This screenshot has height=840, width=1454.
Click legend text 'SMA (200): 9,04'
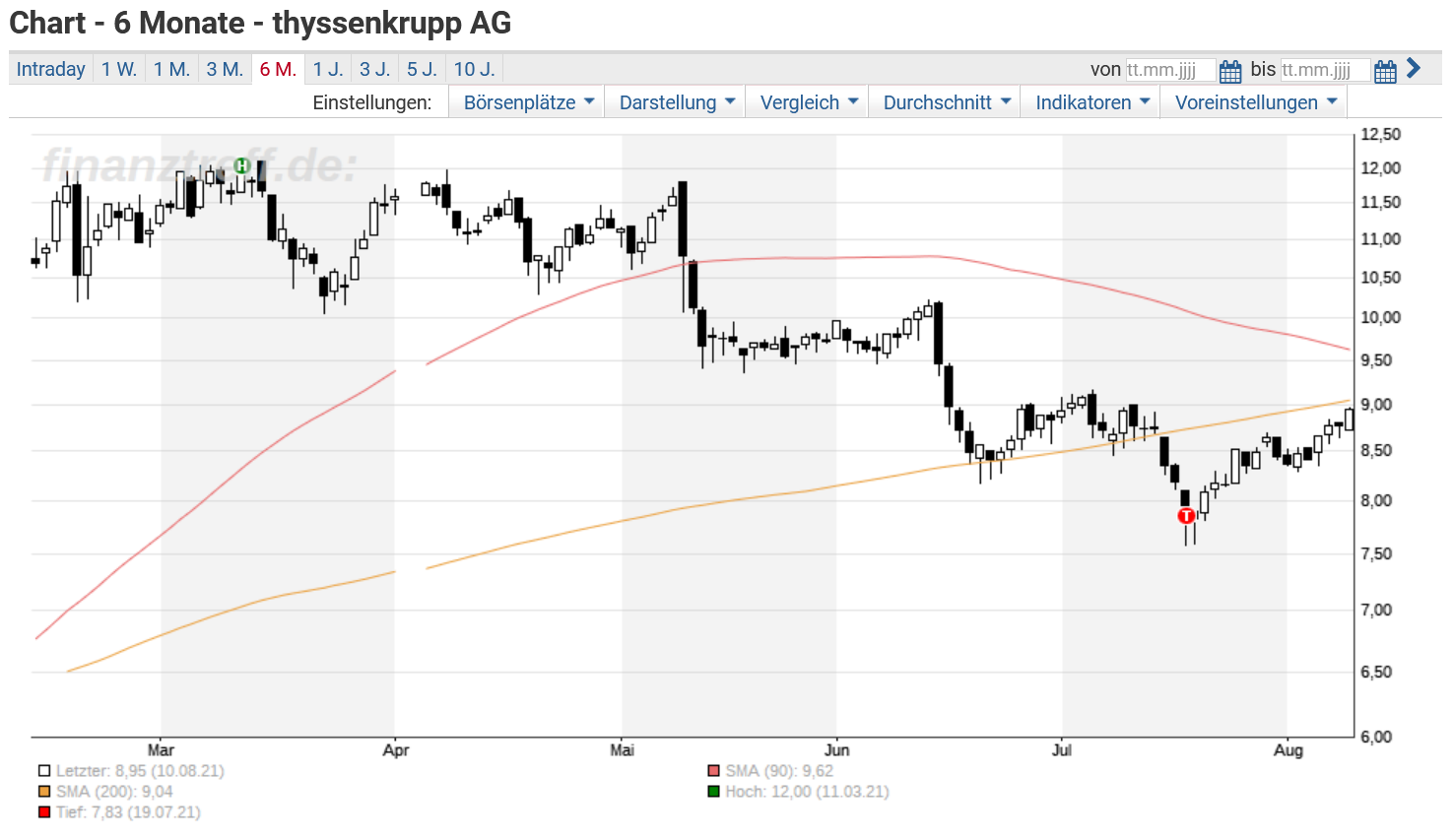pos(114,792)
